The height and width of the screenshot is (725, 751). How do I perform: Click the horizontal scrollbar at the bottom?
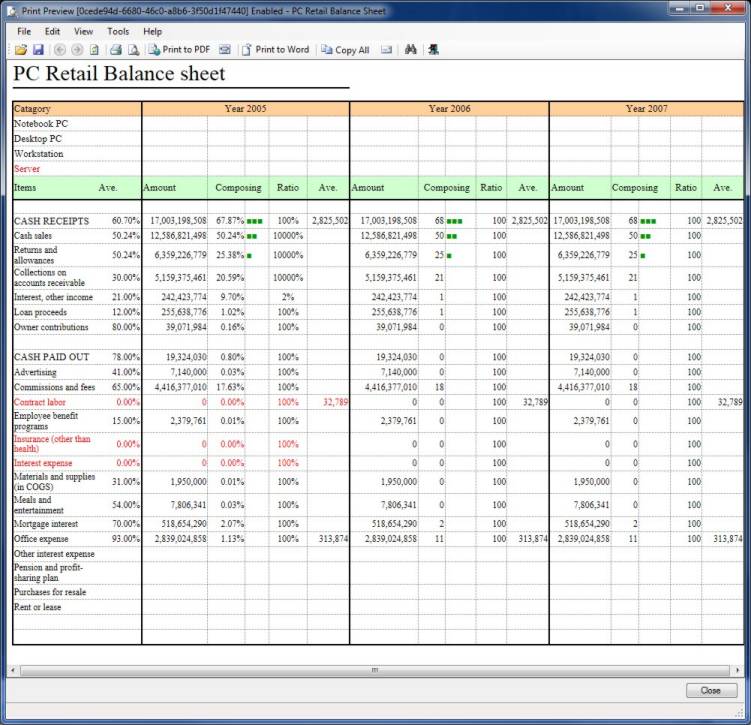375,669
